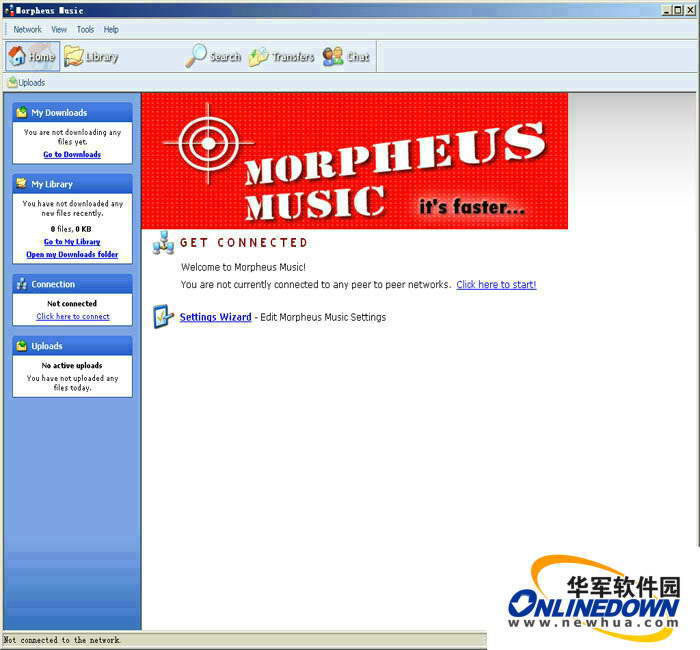700x650 pixels.
Task: Click the Connection panel network icon
Action: (21, 284)
